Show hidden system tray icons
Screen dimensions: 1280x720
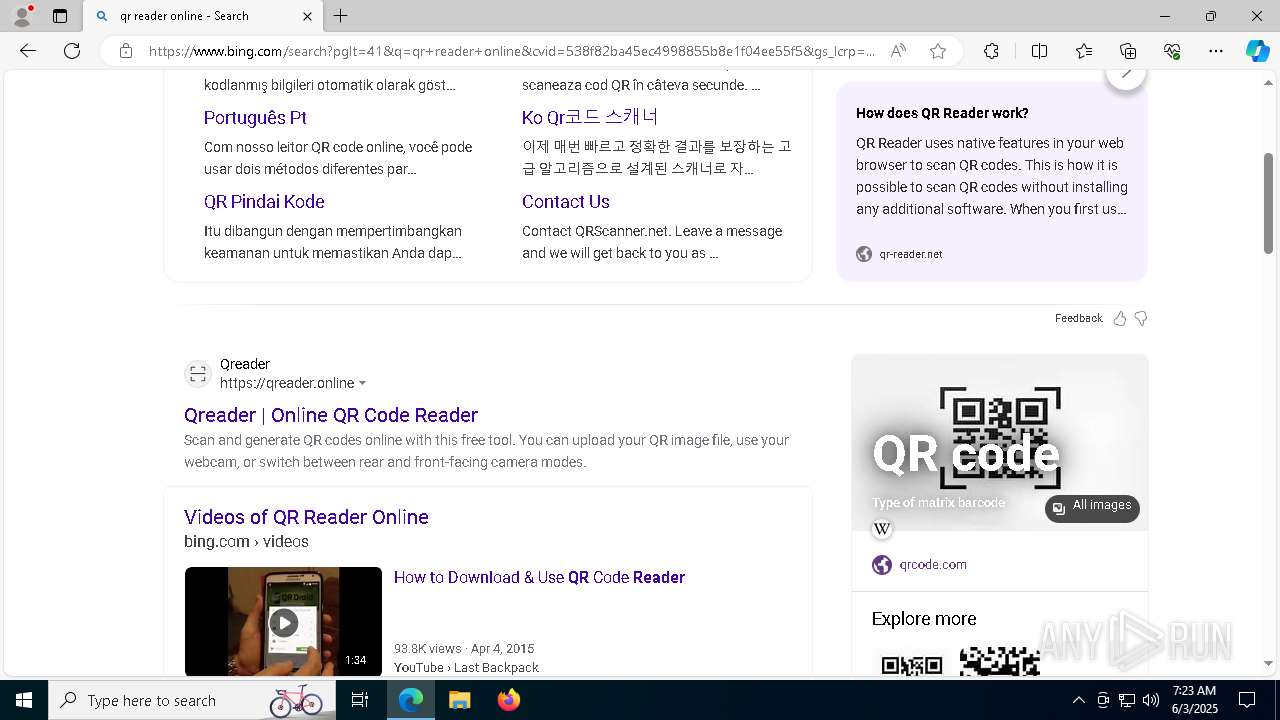pyautogui.click(x=1078, y=700)
